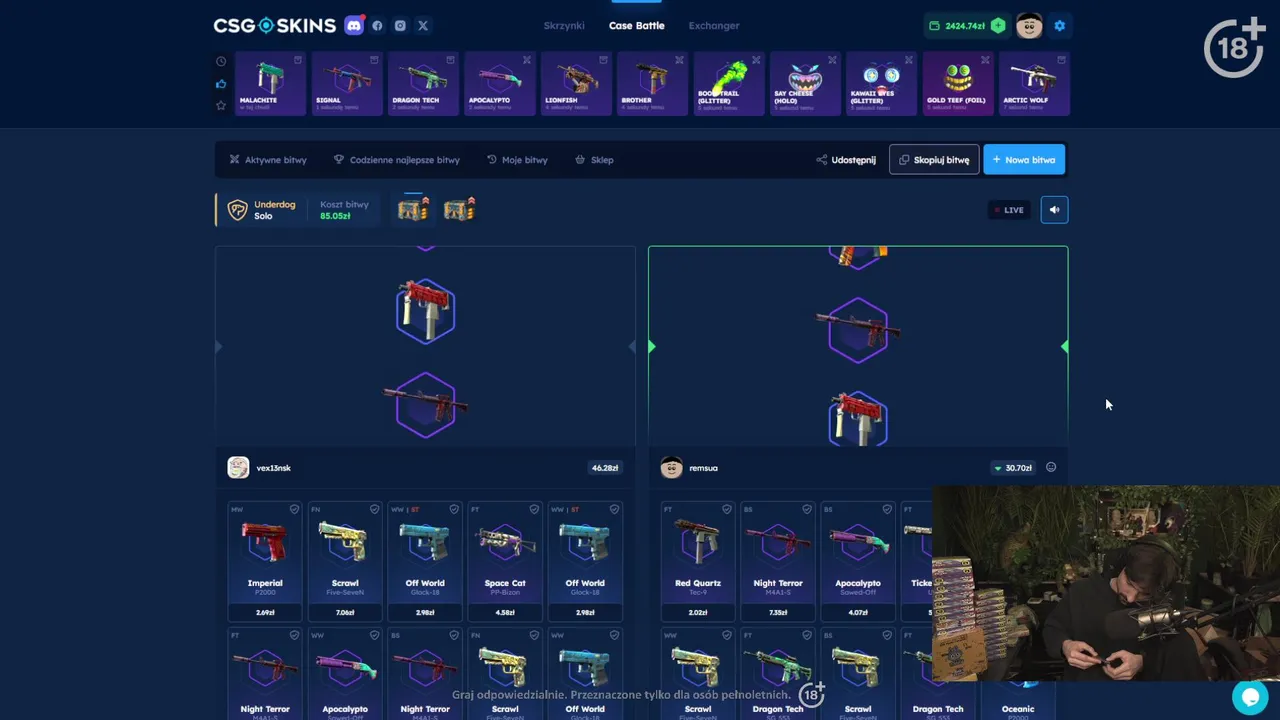Click the shield icon on Imperial card
1280x720 pixels.
294,509
